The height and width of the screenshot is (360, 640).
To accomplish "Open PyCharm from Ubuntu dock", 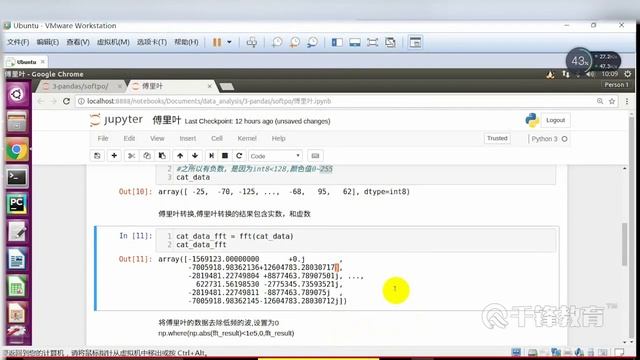I will 17,204.
